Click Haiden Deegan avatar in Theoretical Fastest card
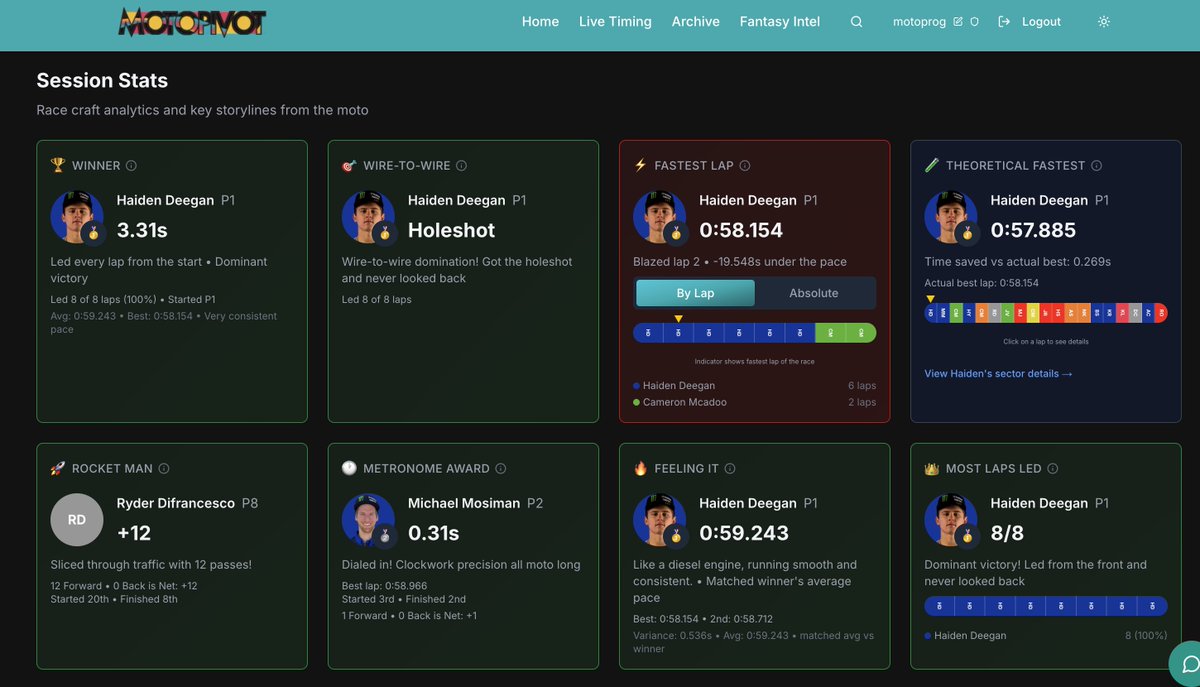 click(x=951, y=217)
